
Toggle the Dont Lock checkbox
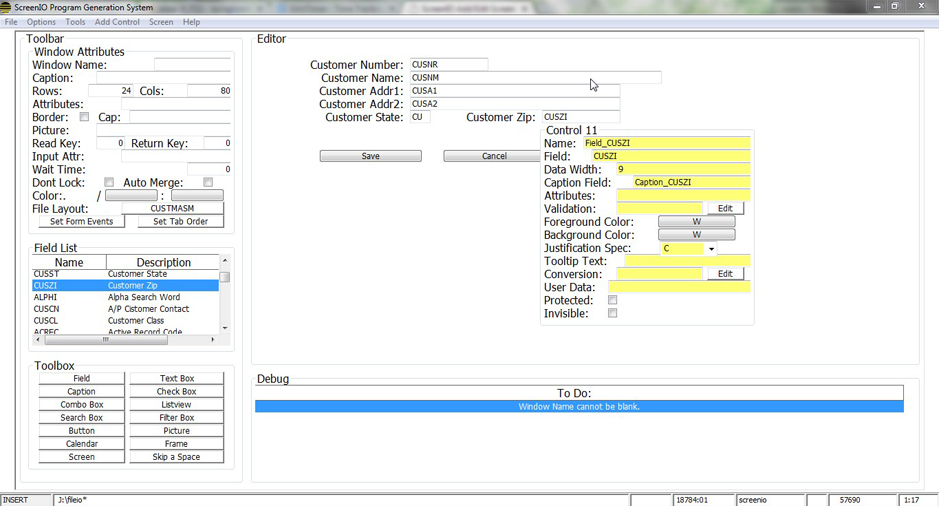tap(109, 183)
